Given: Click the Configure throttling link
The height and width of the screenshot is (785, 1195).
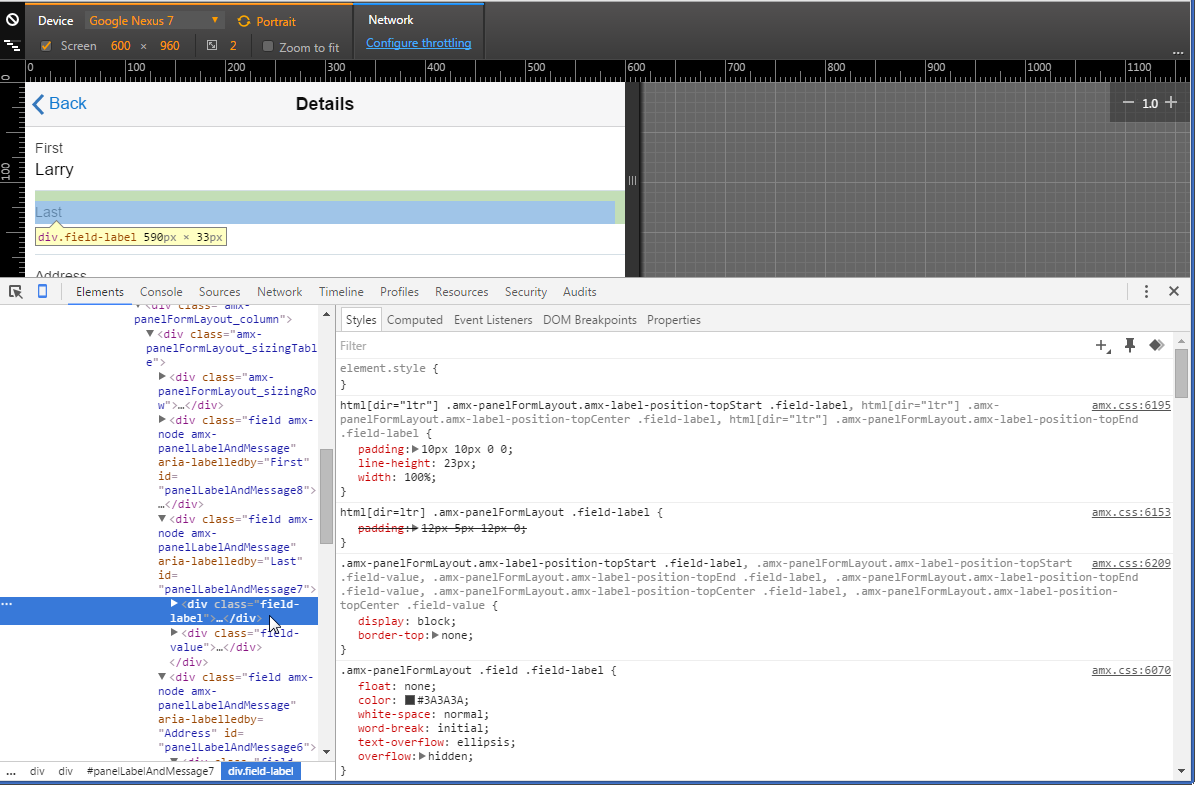Looking at the screenshot, I should click(418, 43).
